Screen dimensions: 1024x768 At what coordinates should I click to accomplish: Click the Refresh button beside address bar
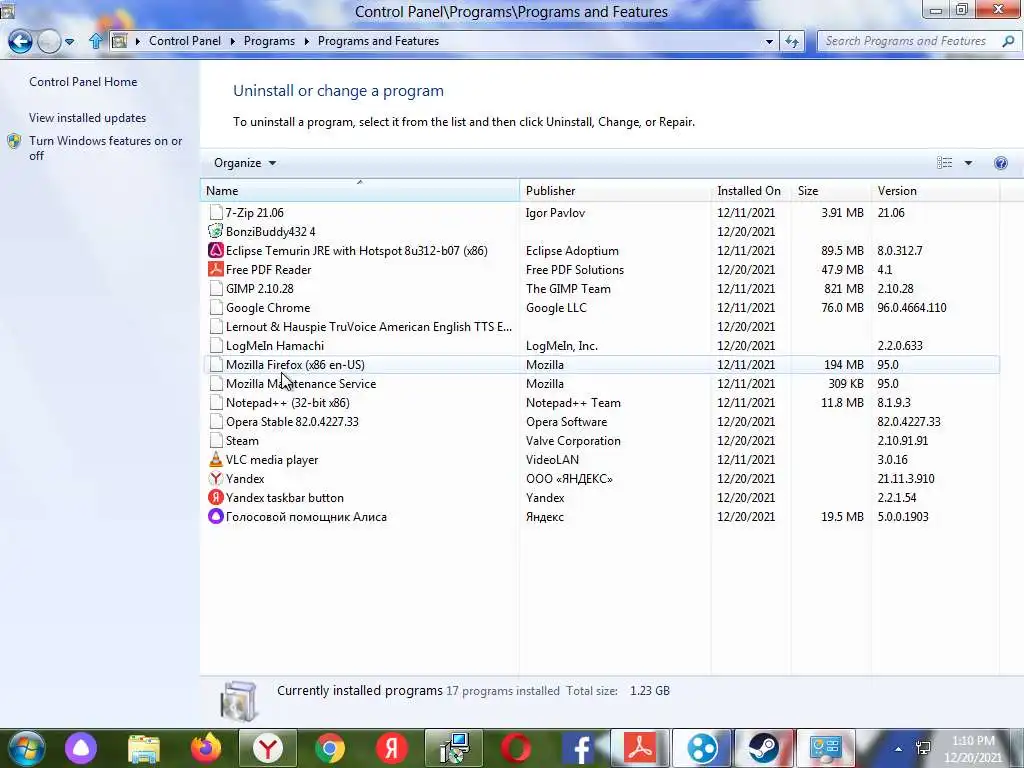click(x=792, y=41)
